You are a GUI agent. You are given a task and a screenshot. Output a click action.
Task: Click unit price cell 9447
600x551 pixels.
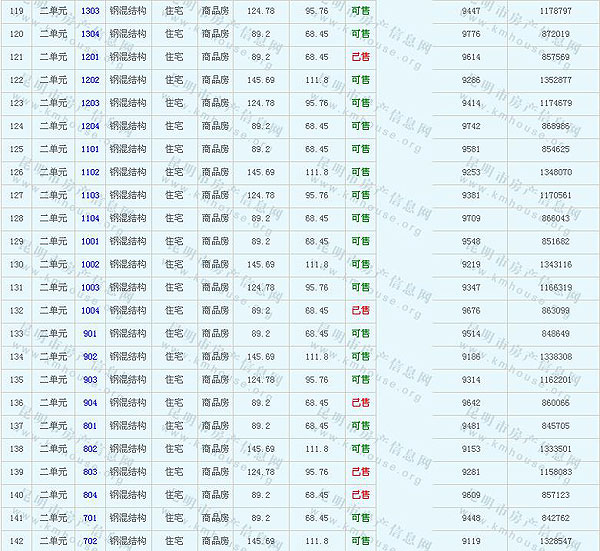tap(471, 10)
